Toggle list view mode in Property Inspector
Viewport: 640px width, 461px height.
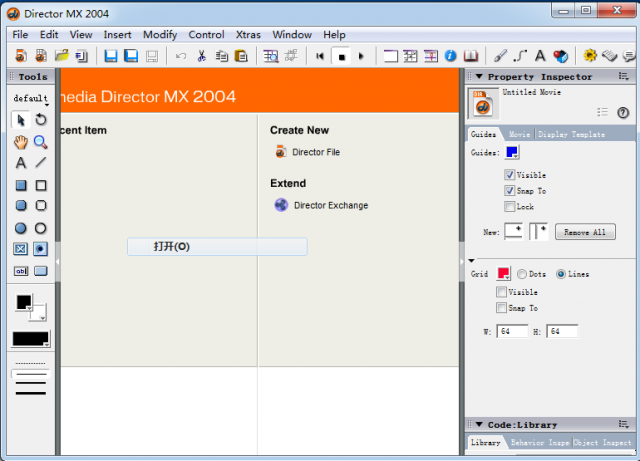coord(602,112)
